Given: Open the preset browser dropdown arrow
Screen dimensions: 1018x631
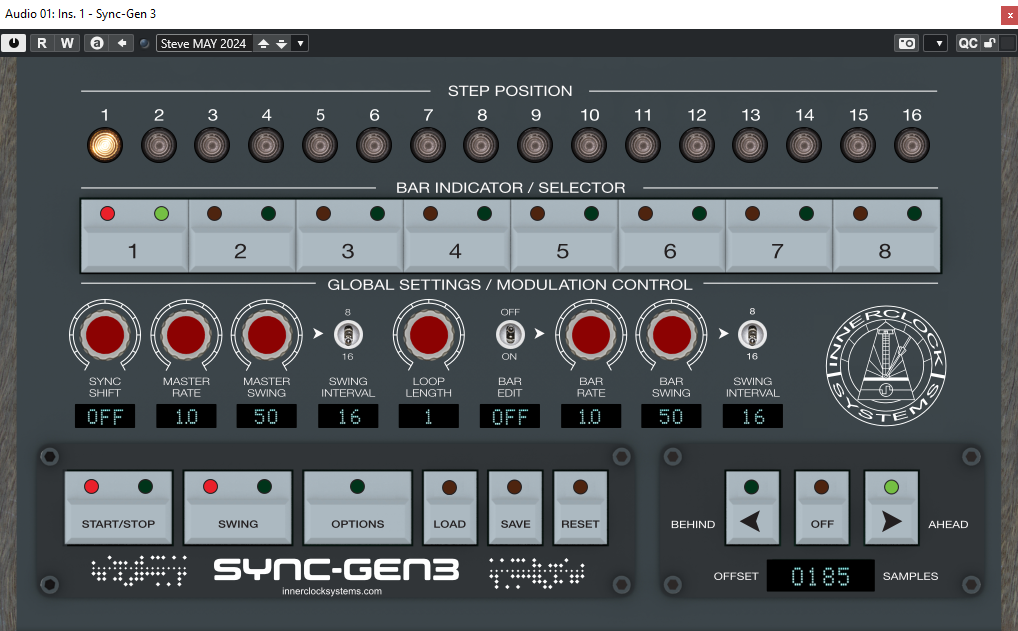Looking at the screenshot, I should point(301,43).
